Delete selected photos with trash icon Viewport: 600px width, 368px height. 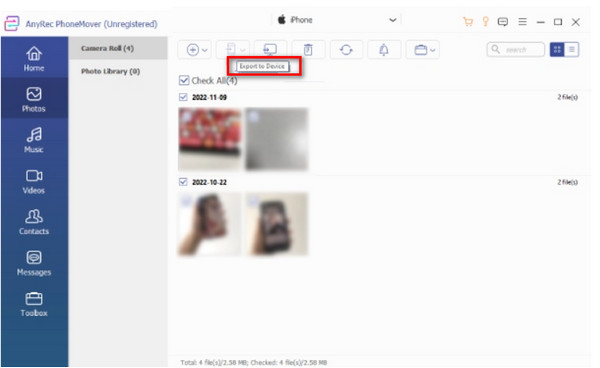[x=308, y=50]
